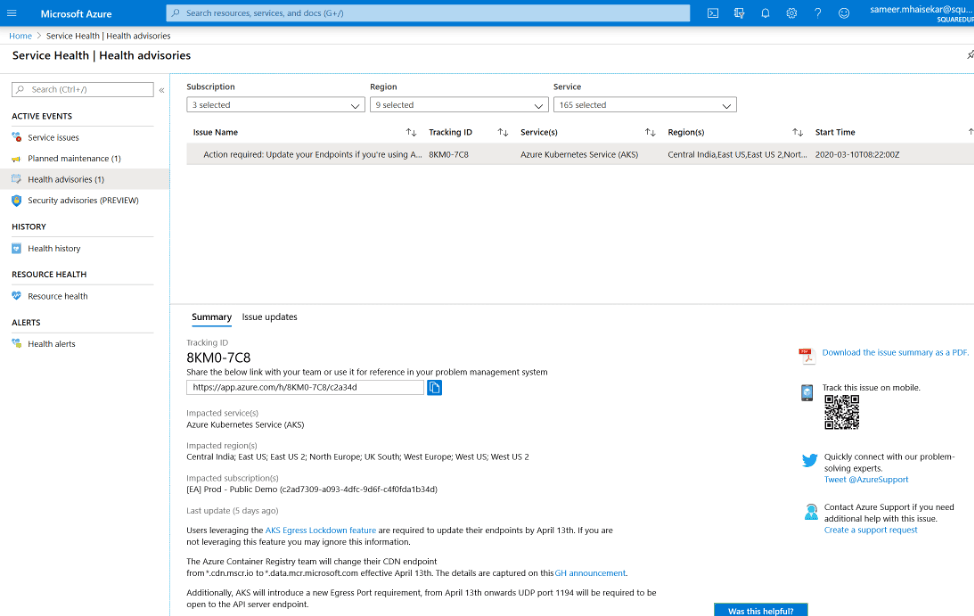Click the Twitter bird icon

click(809, 460)
